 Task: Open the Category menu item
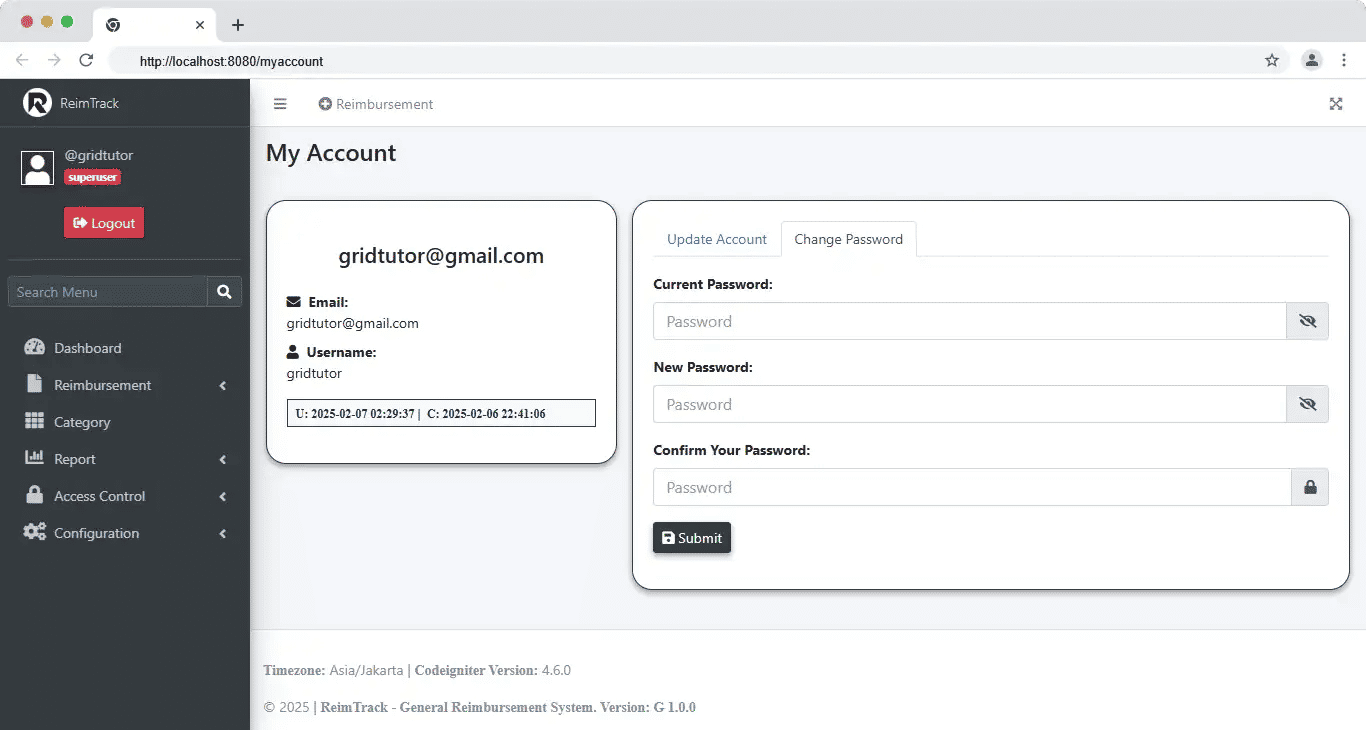(x=82, y=422)
